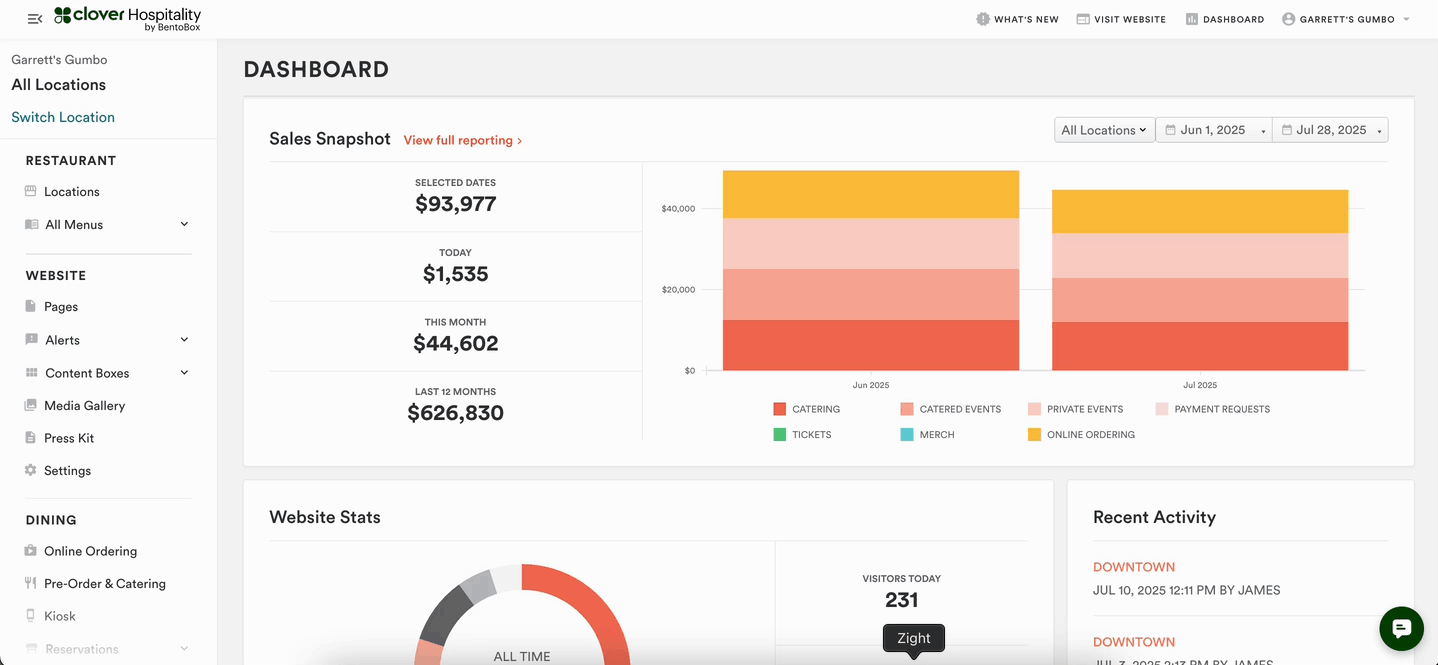Open the chat support widget
Viewport: 1438px width, 665px height.
click(x=1401, y=628)
